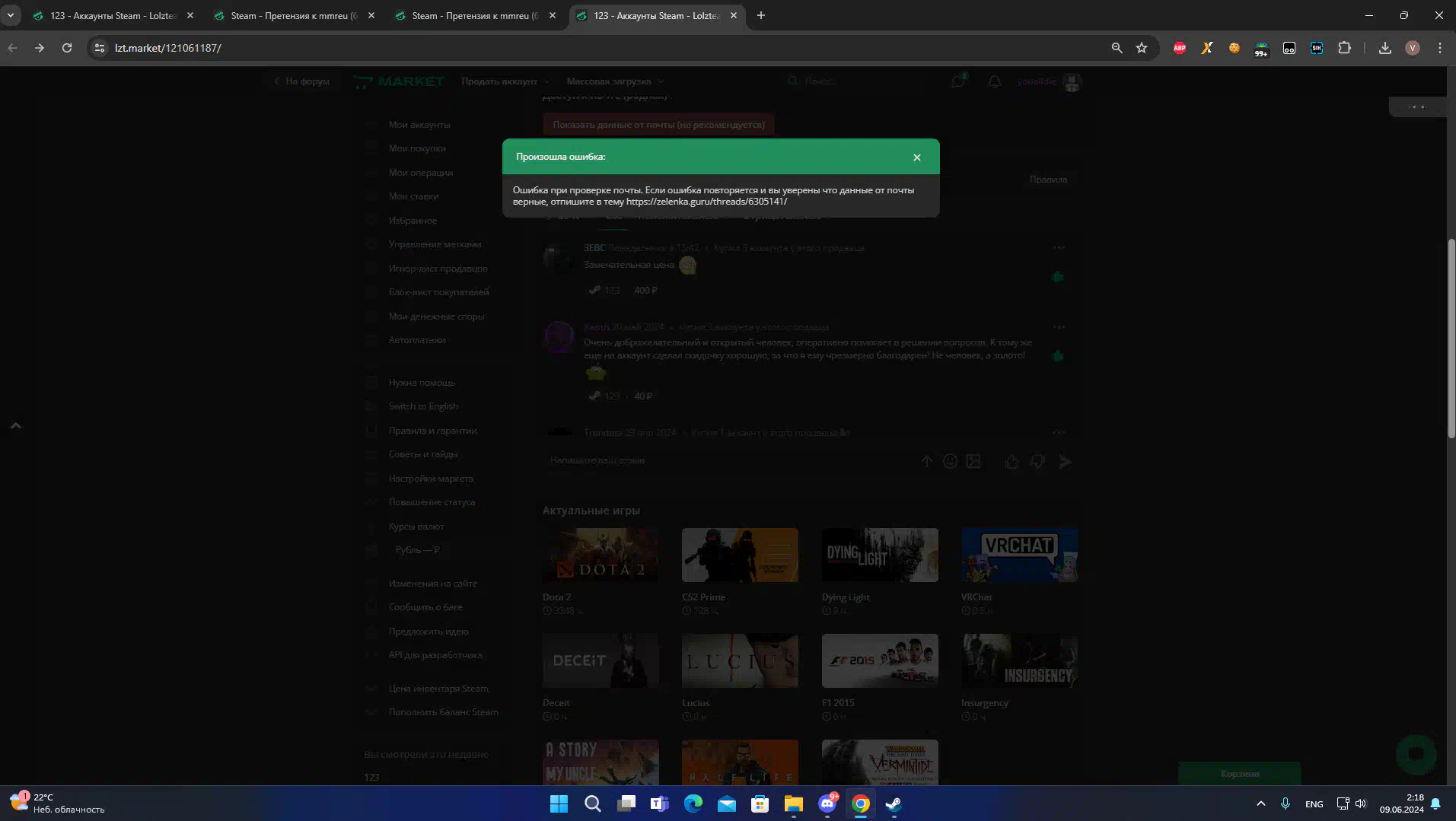
Task: Open the browser zoom magnifier icon
Action: click(1117, 48)
